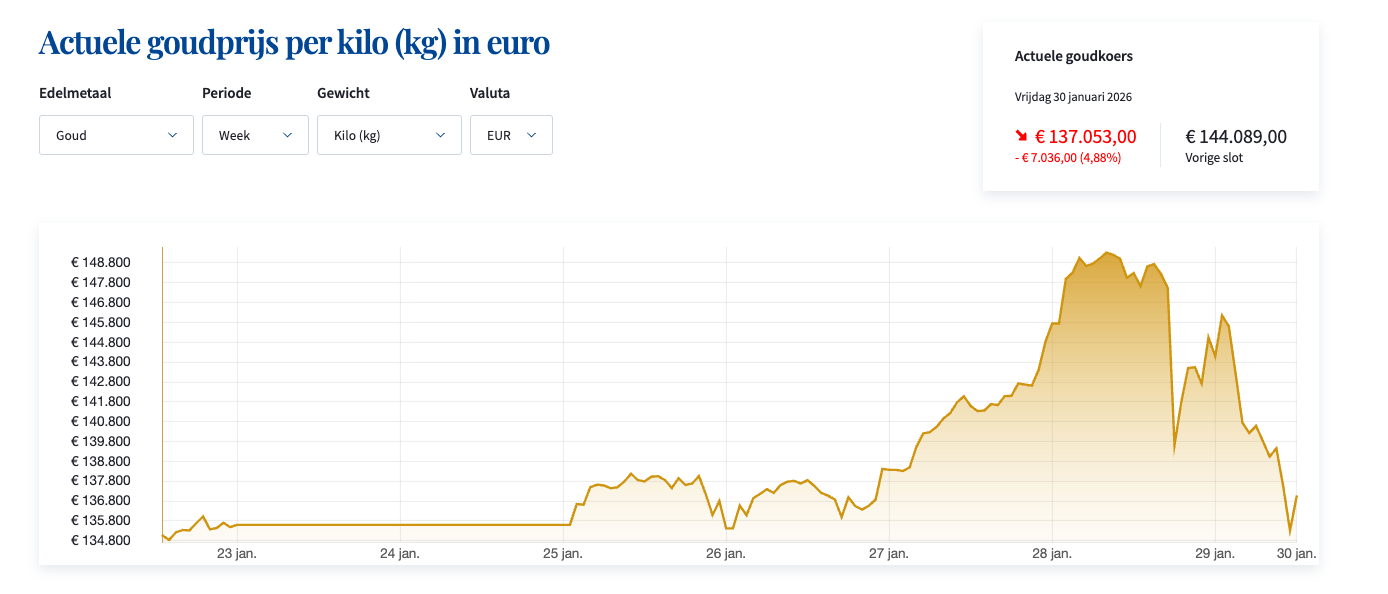Click the € 134.800 y-axis label

[x=100, y=541]
